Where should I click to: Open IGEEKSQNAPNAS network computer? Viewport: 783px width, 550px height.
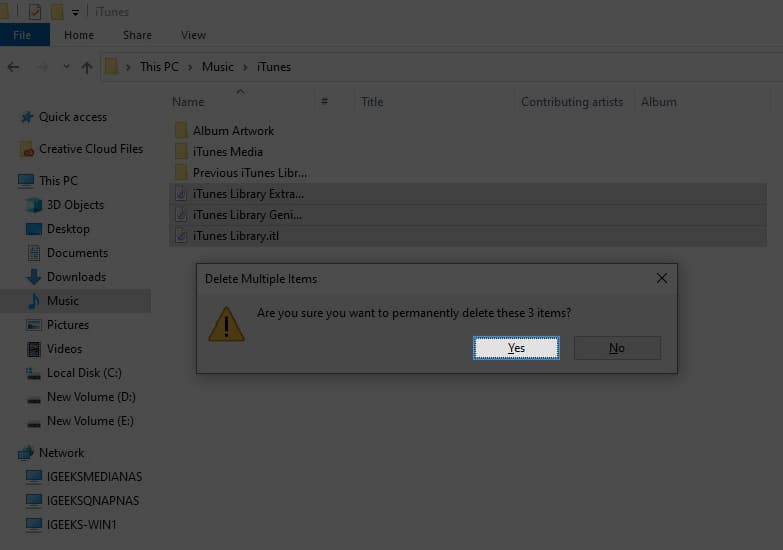point(93,501)
